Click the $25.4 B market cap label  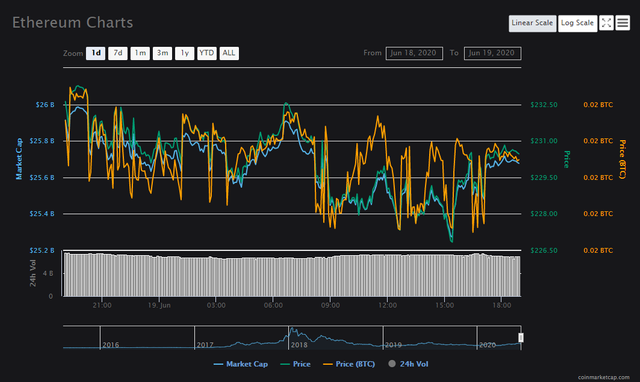42,214
